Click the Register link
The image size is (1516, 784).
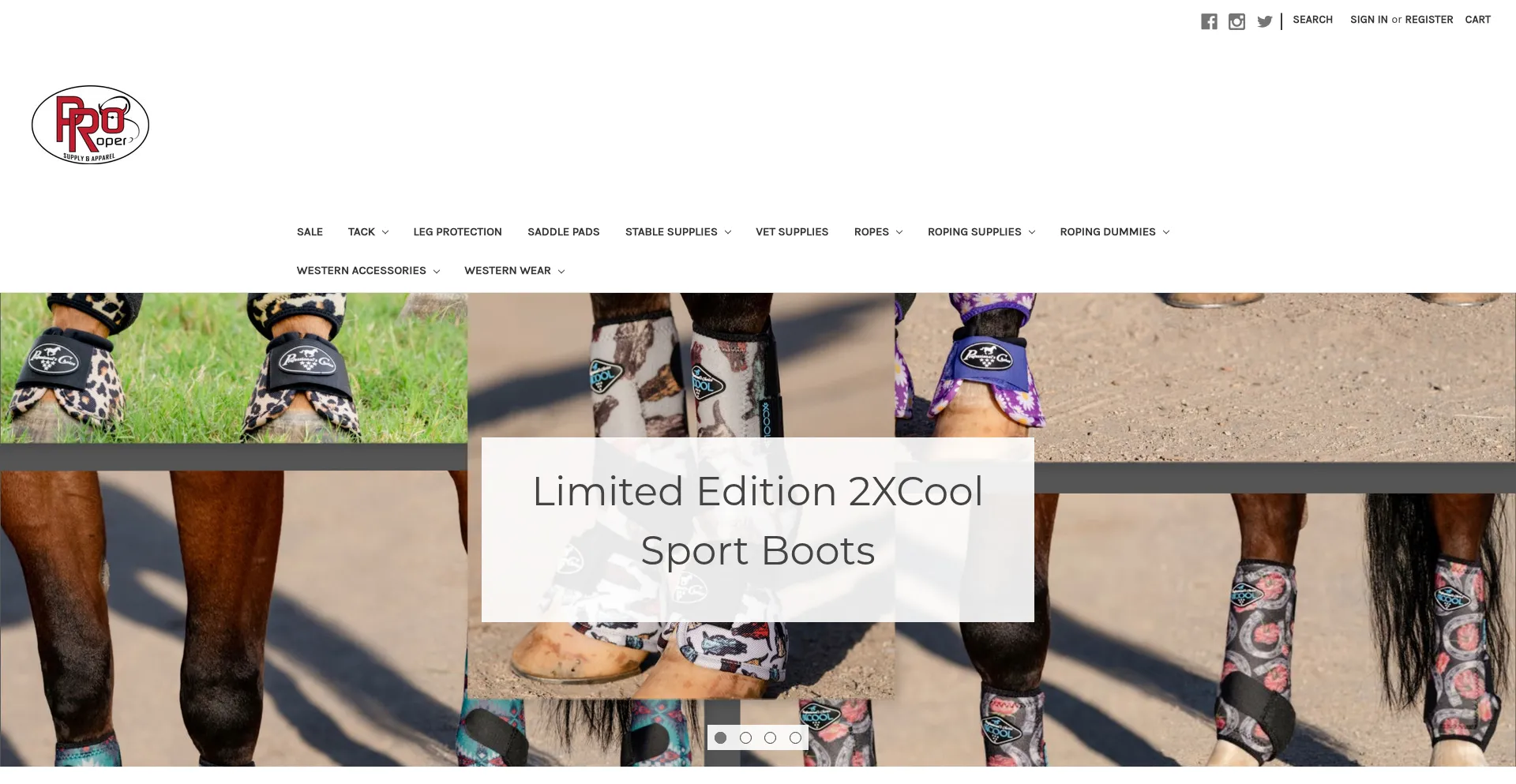tap(1428, 20)
